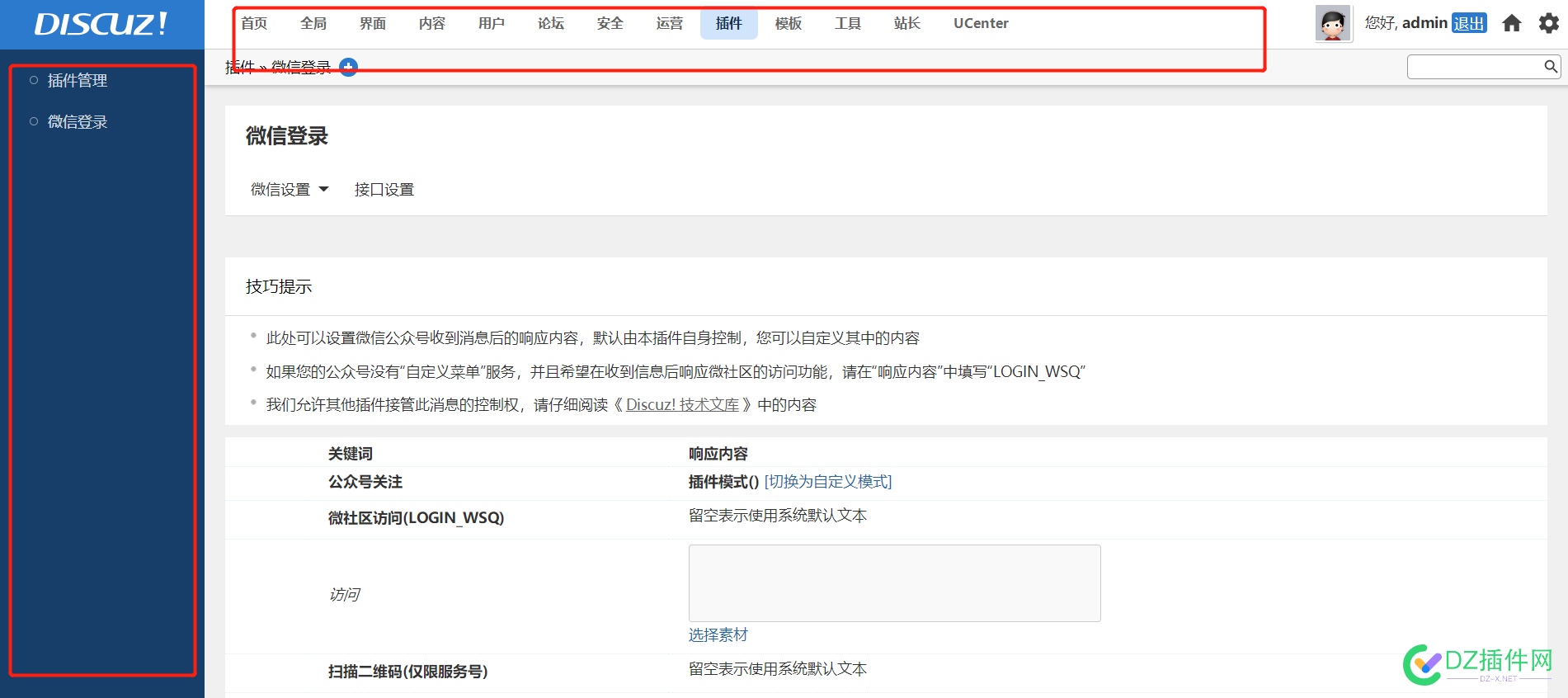Click the 技巧提示 heading
This screenshot has height=698, width=1568.
[x=279, y=287]
